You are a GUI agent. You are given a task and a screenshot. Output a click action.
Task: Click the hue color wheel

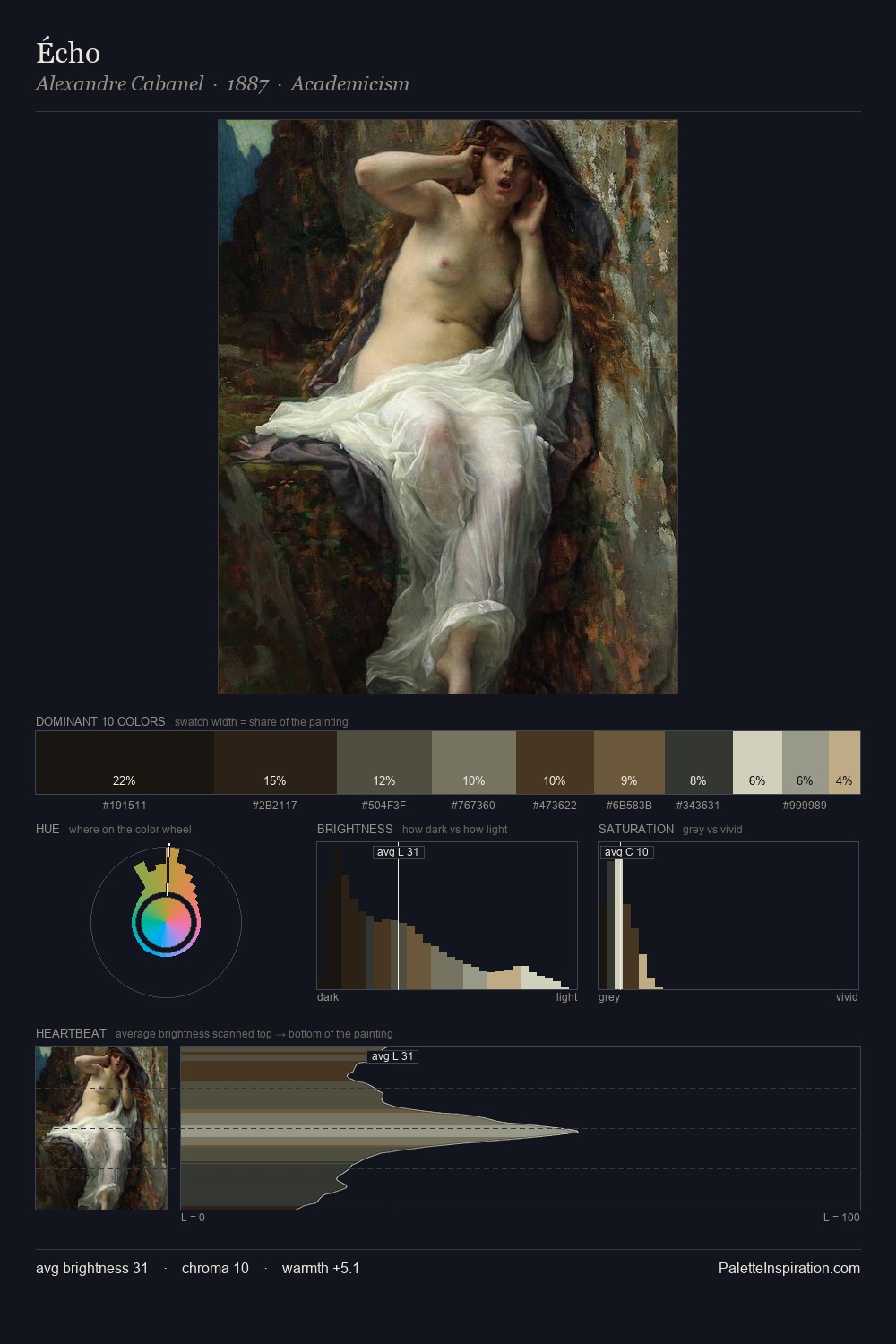pyautogui.click(x=166, y=922)
